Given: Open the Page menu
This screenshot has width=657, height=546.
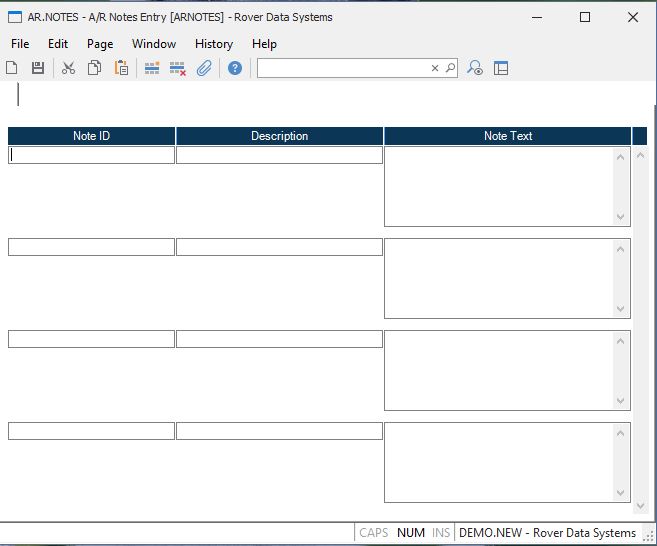Looking at the screenshot, I should [100, 44].
